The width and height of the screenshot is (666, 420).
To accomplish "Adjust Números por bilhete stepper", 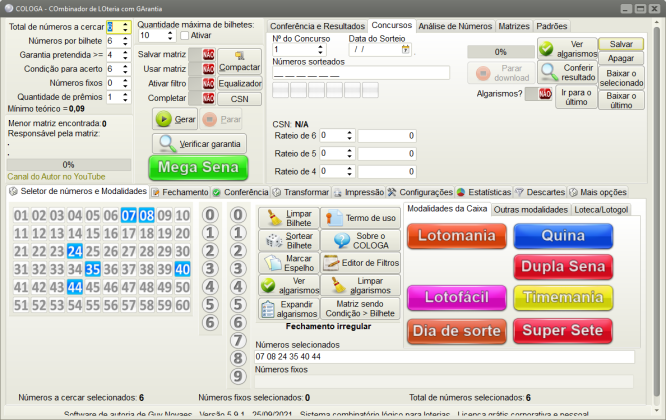I will (125, 41).
